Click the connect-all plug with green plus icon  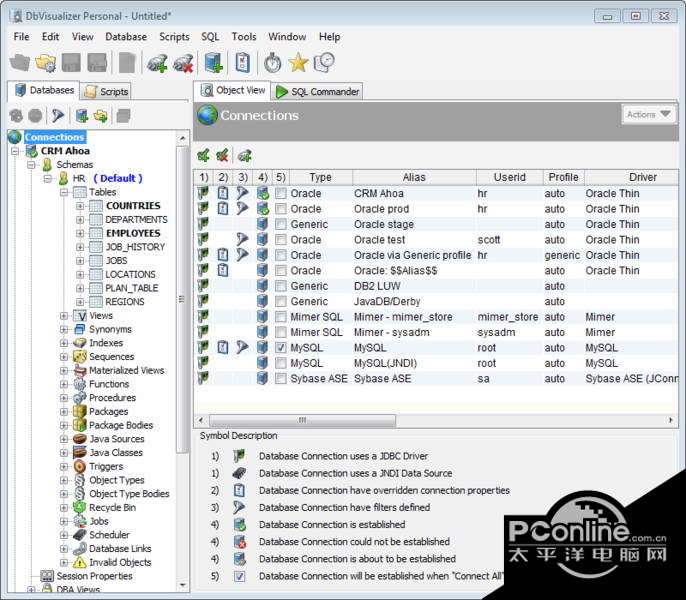(157, 63)
